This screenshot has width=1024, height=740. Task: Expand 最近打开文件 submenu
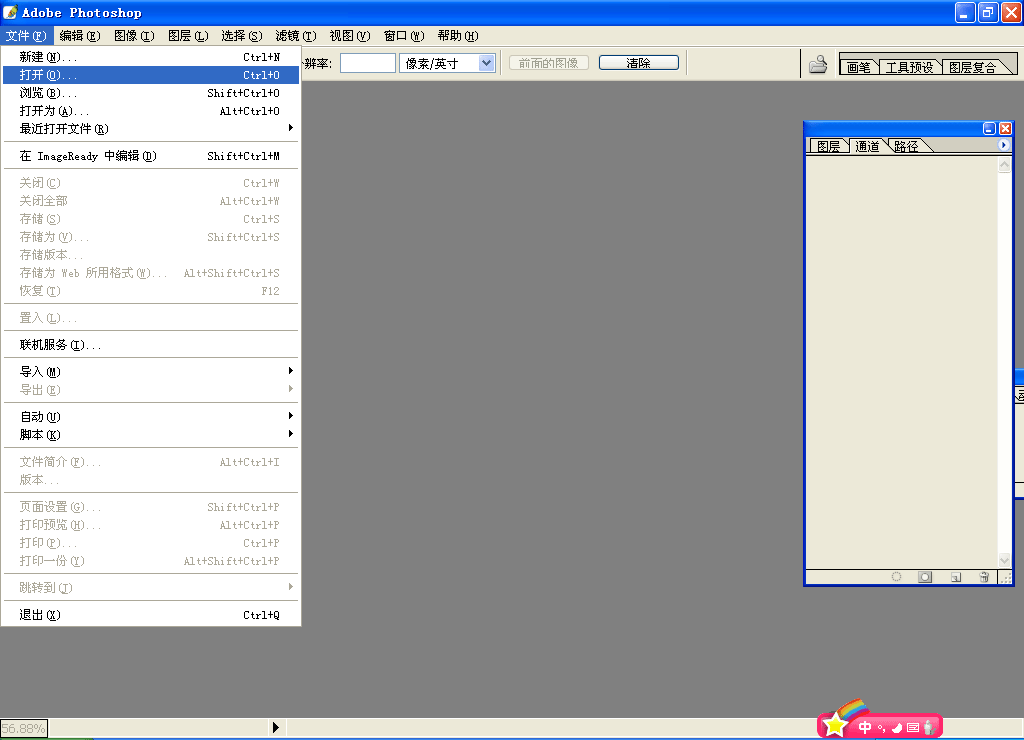pos(151,129)
